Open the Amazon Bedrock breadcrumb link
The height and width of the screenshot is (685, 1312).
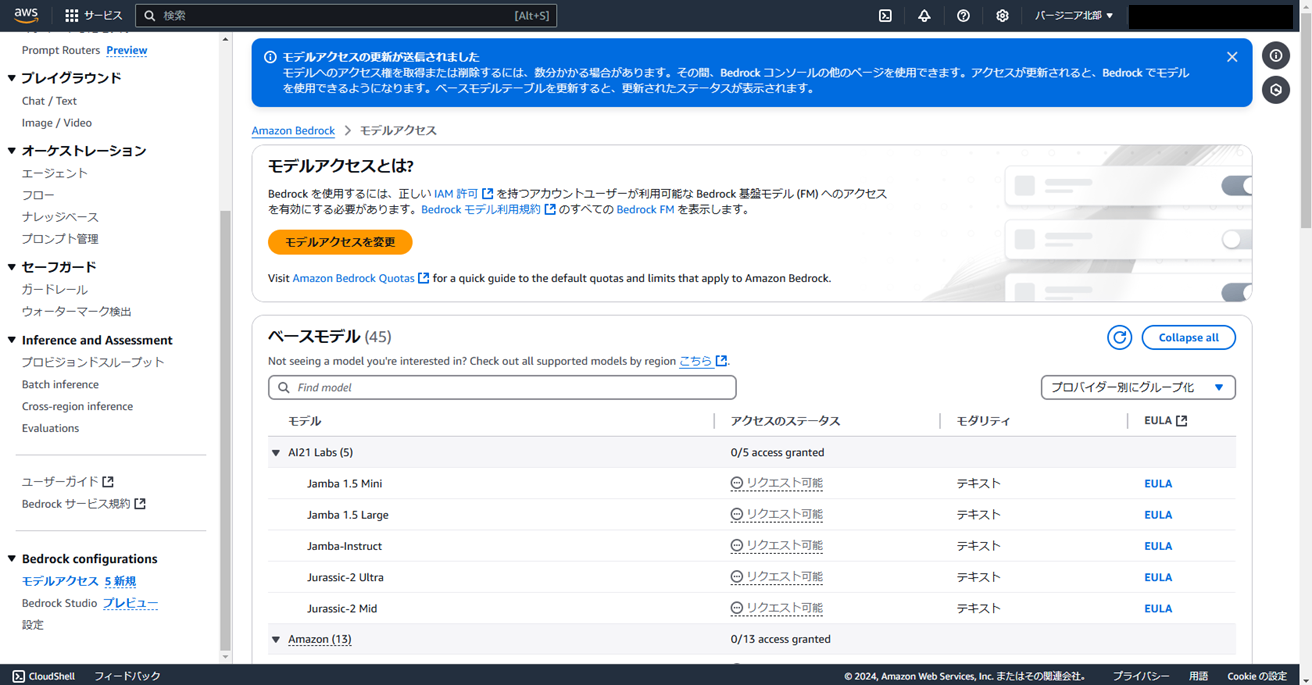click(x=293, y=131)
